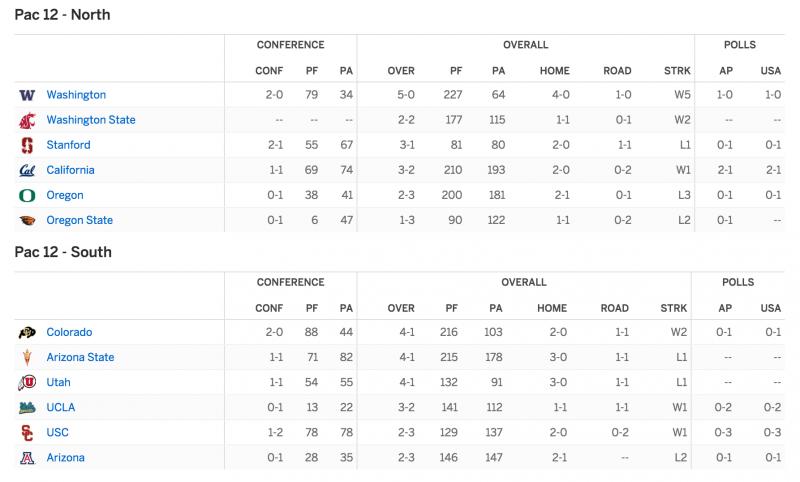This screenshot has height=482, width=800.
Task: Select the Oregon Ducks O logo
Action: (27, 195)
